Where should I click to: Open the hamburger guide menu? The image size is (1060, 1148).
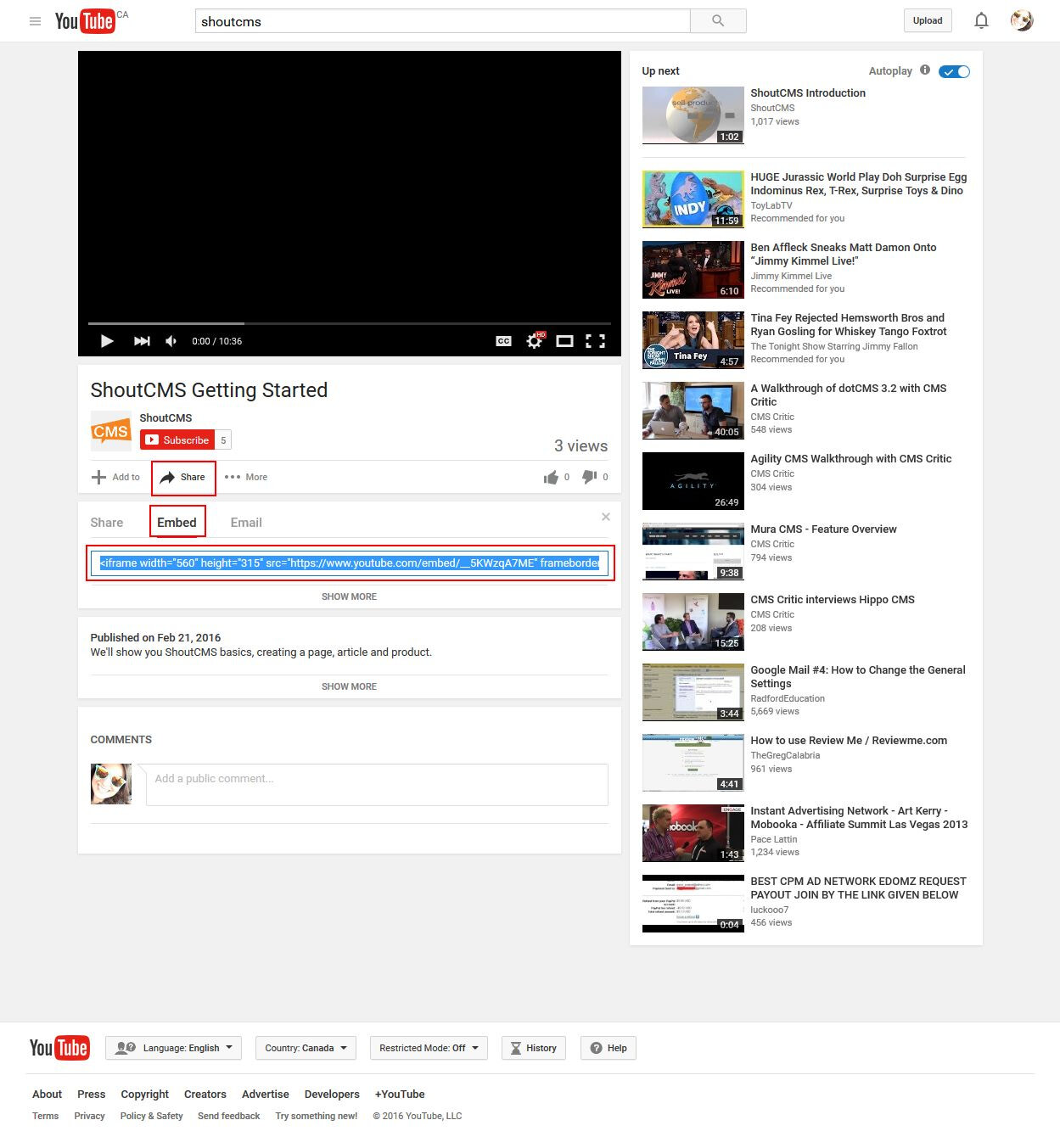pyautogui.click(x=35, y=21)
